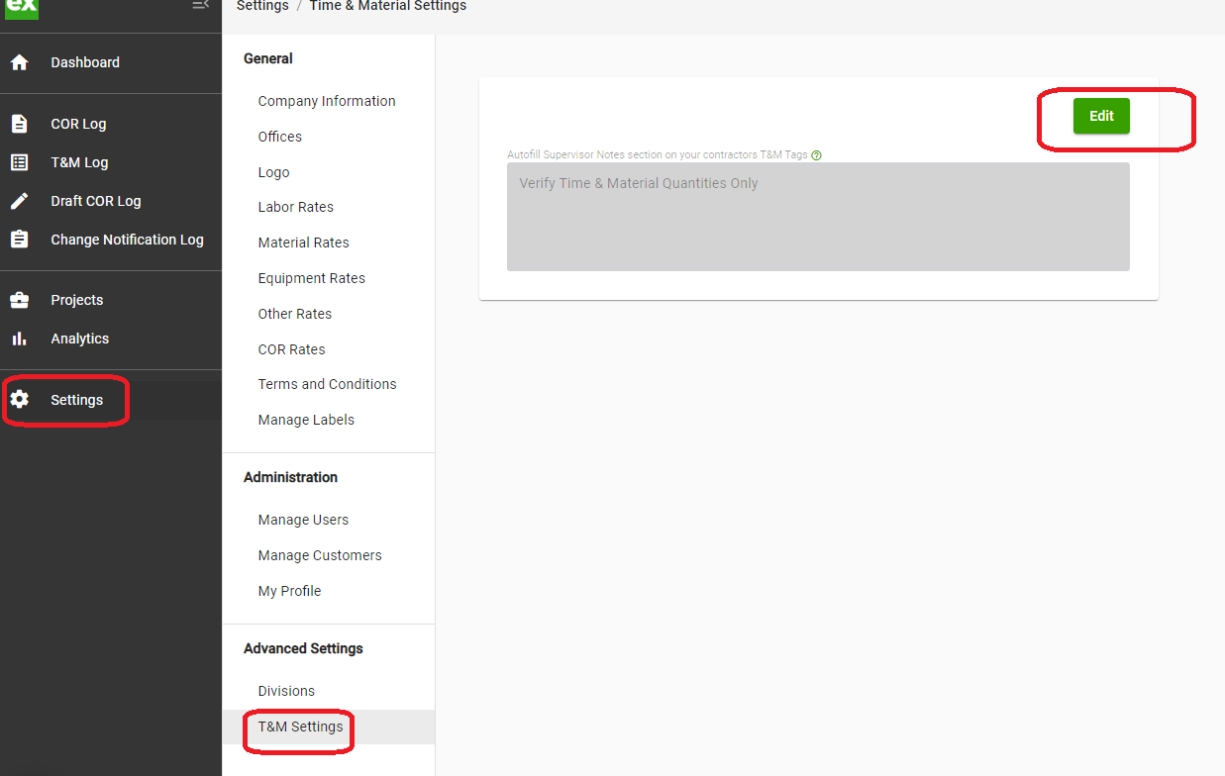Click the Supervisor Notes text area
1225x776 pixels.
818,217
